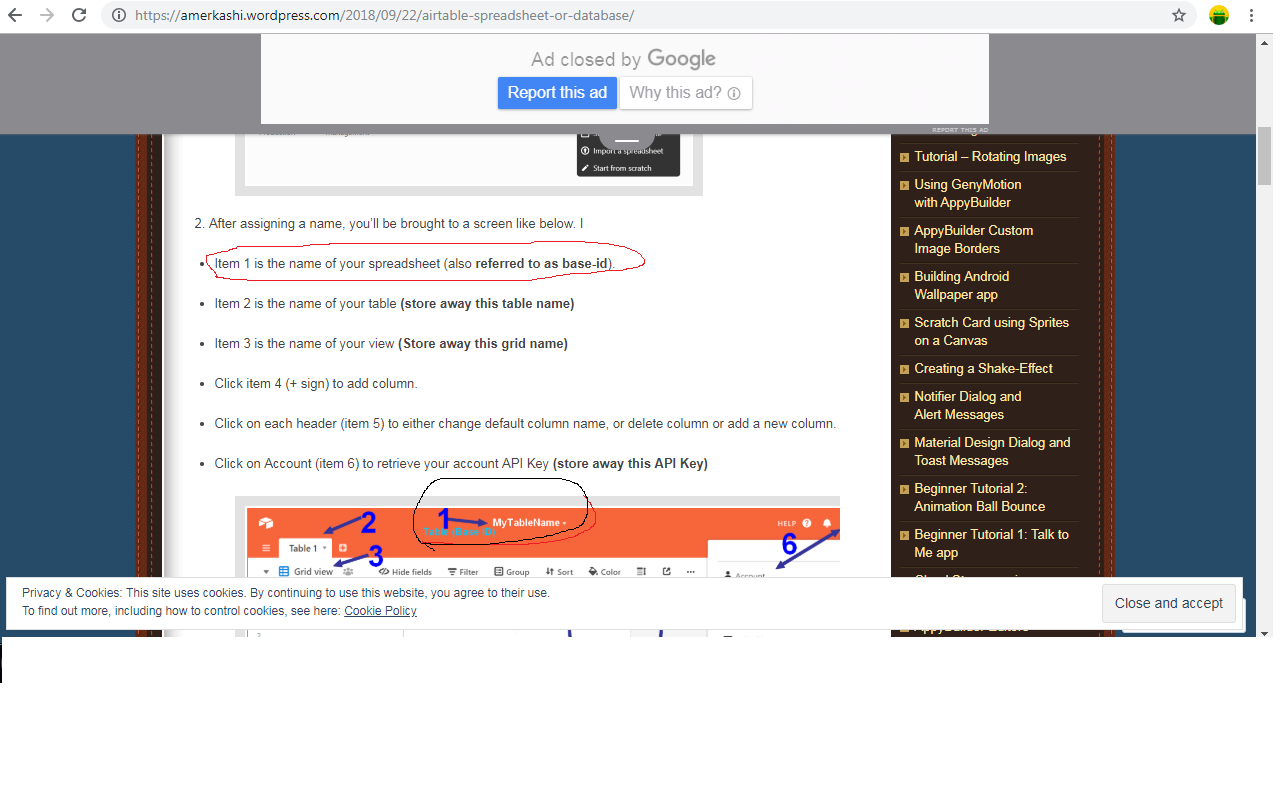Click the Item 2 table name bullet text

[x=394, y=303]
